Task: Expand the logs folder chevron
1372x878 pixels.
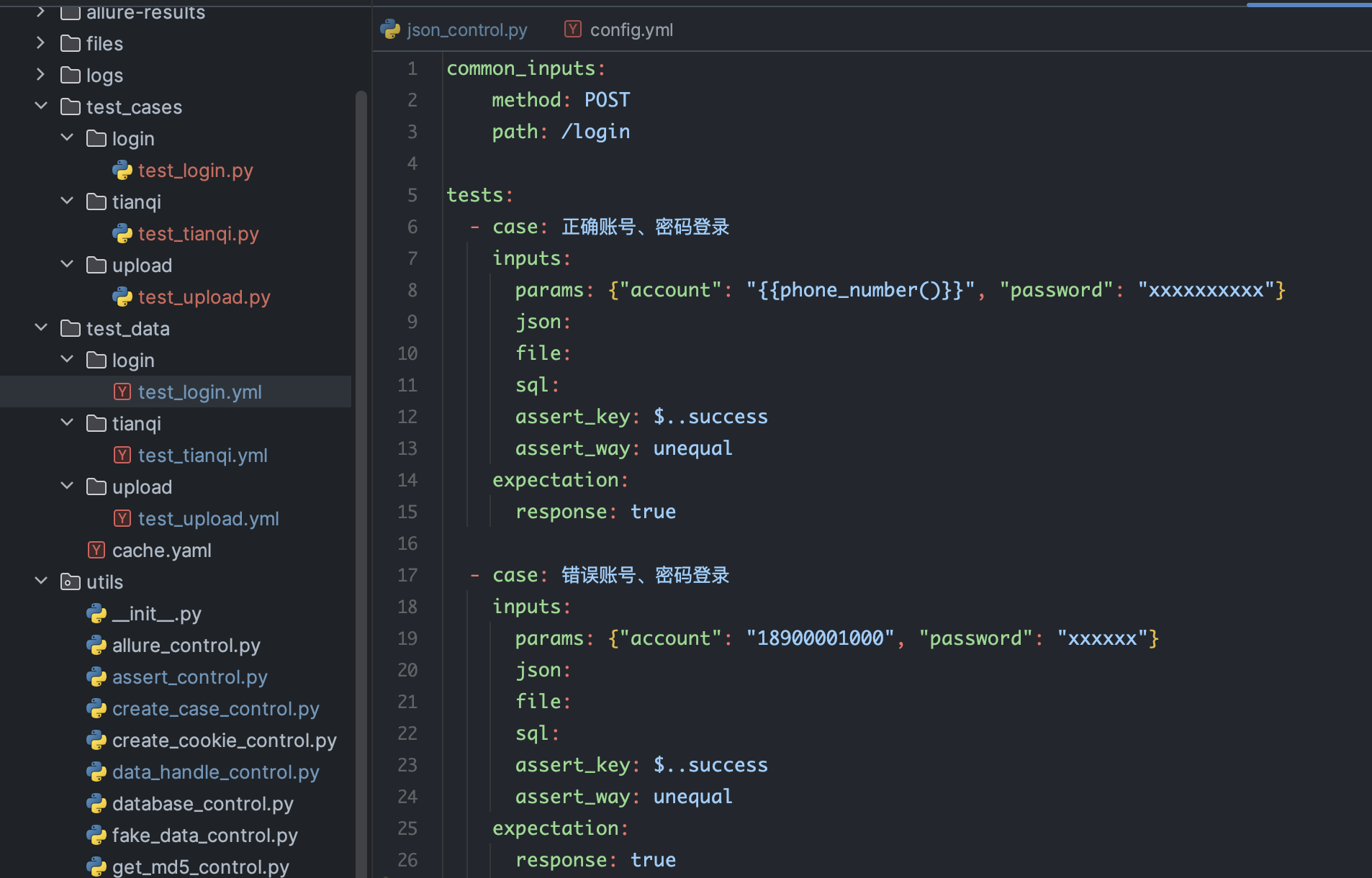Action: [x=41, y=75]
